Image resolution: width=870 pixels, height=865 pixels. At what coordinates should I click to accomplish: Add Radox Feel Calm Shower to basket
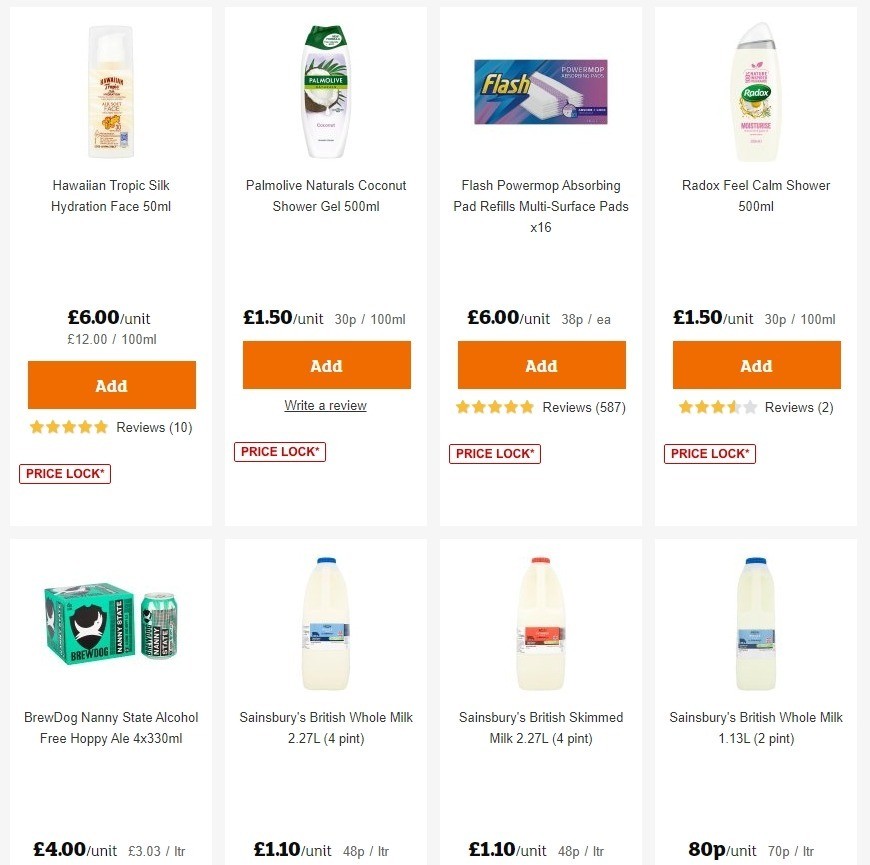coord(756,365)
